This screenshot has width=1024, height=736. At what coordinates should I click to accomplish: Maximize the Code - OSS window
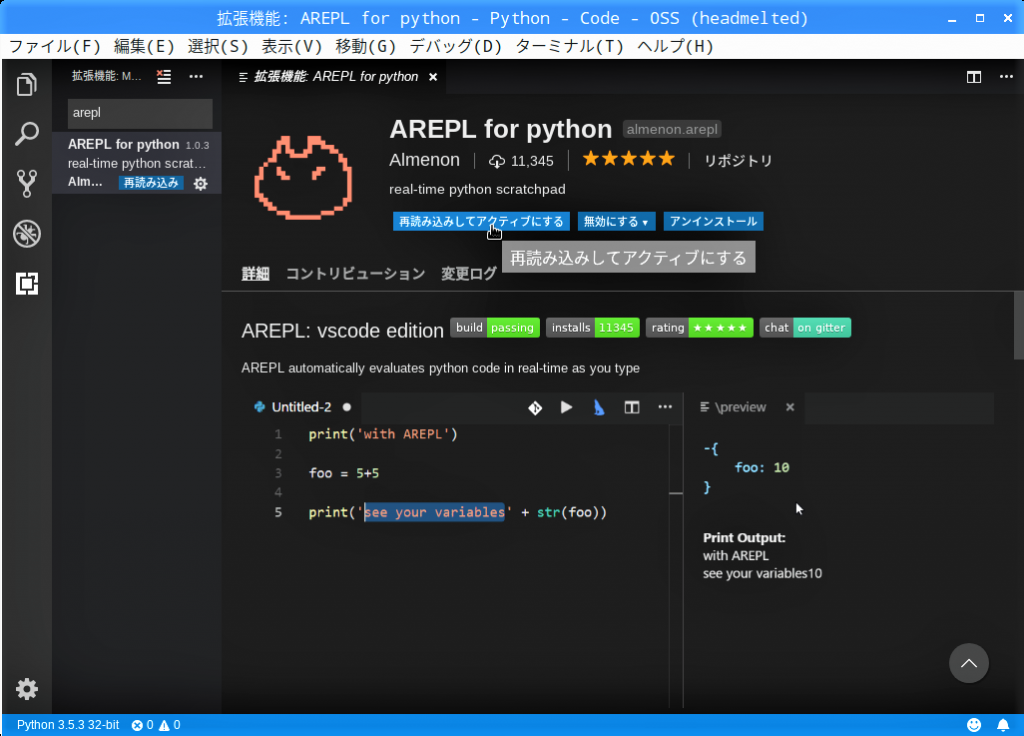980,18
